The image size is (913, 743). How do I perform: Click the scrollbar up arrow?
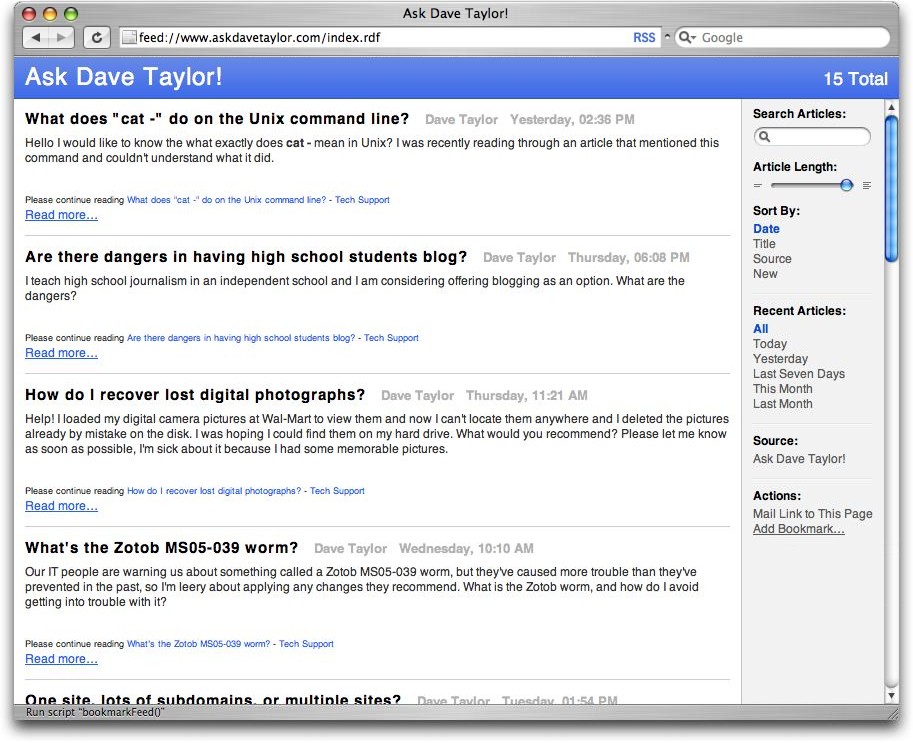(x=891, y=107)
